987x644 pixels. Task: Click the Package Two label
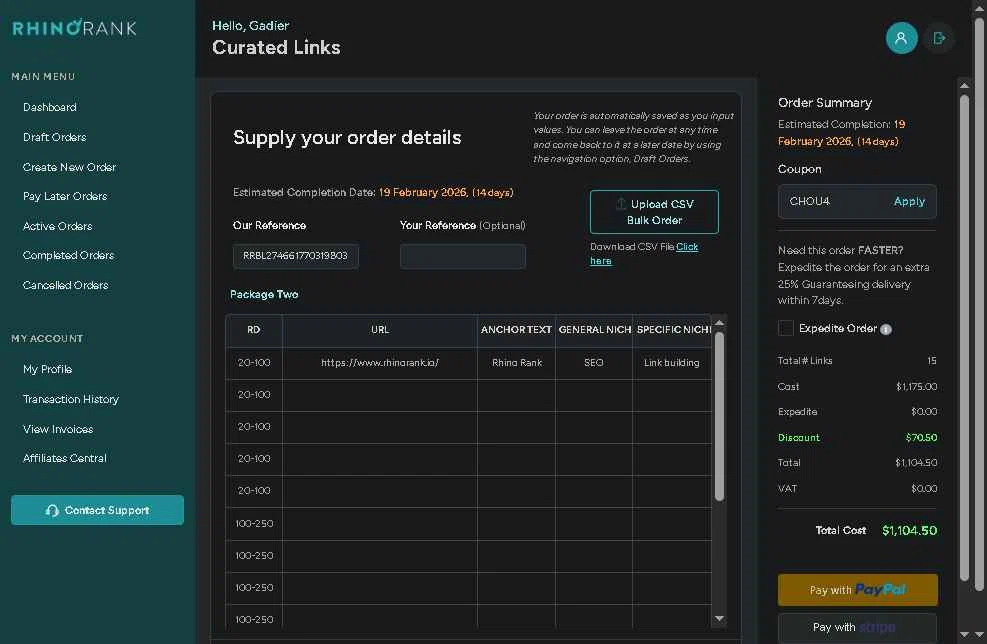pyautogui.click(x=264, y=294)
